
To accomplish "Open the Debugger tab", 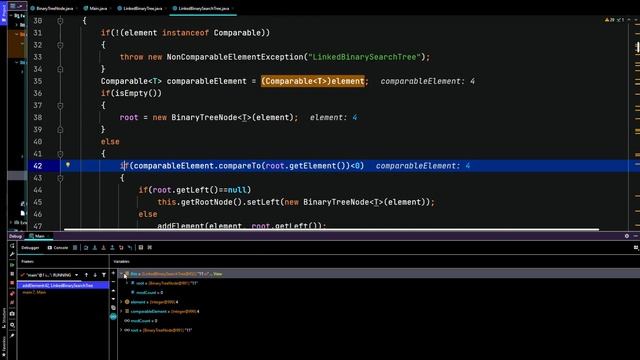I will pos(30,248).
